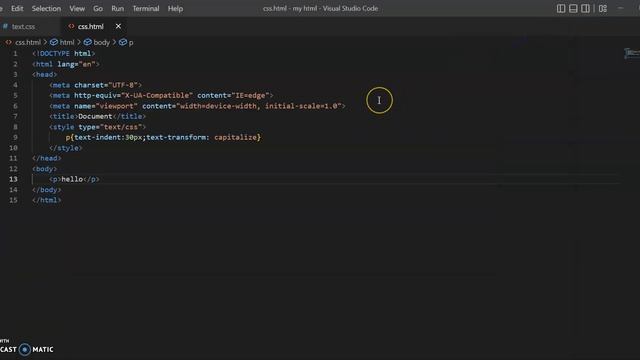
Task: Click the "IE=edge" content value
Action: (x=250, y=96)
